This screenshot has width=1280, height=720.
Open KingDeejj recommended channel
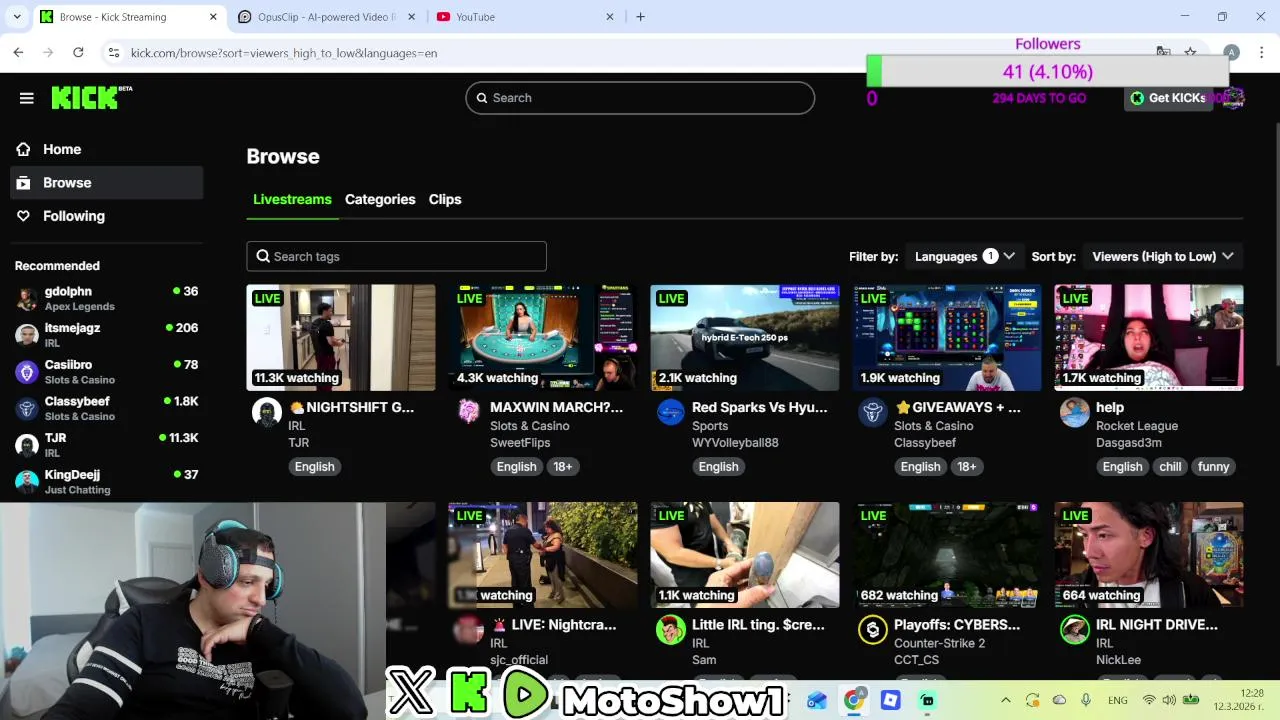[107, 482]
